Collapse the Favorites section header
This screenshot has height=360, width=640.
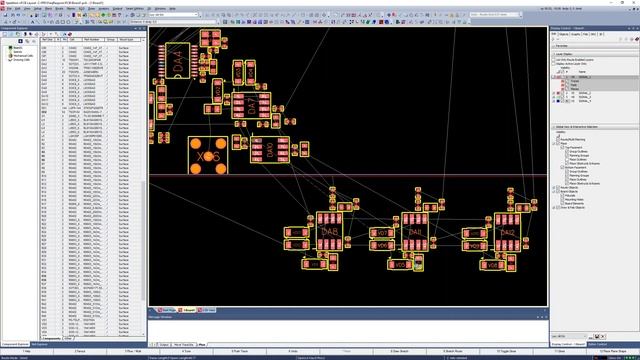click(554, 46)
